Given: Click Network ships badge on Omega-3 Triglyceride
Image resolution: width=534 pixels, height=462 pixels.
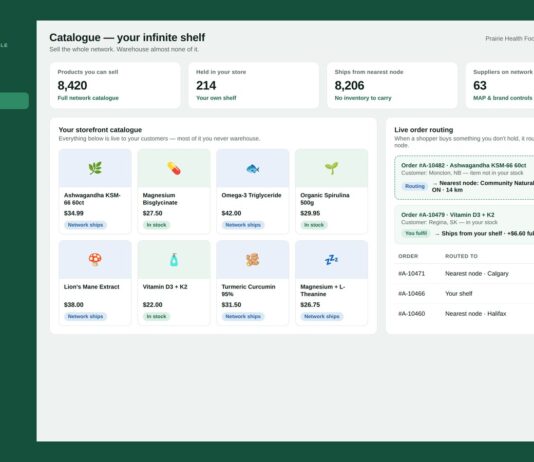Looking at the screenshot, I should (x=243, y=225).
